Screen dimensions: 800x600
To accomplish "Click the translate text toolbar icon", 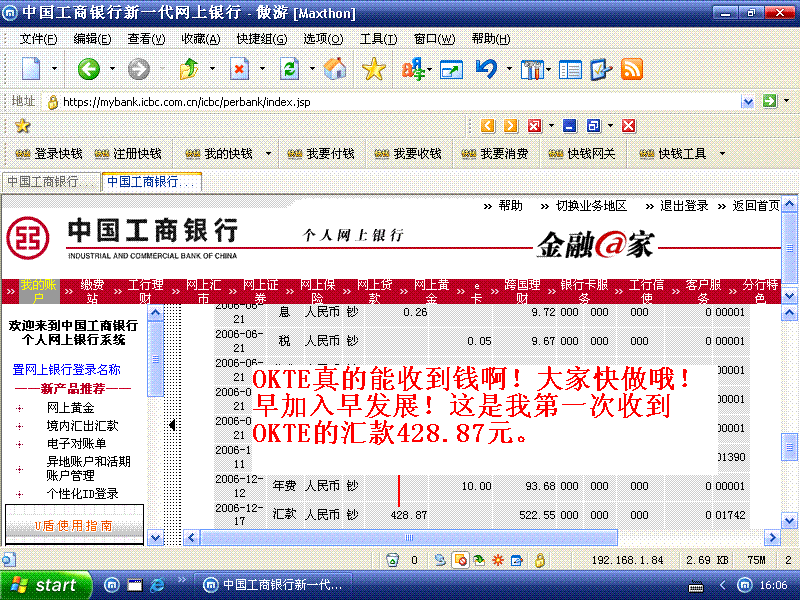I will point(413,69).
